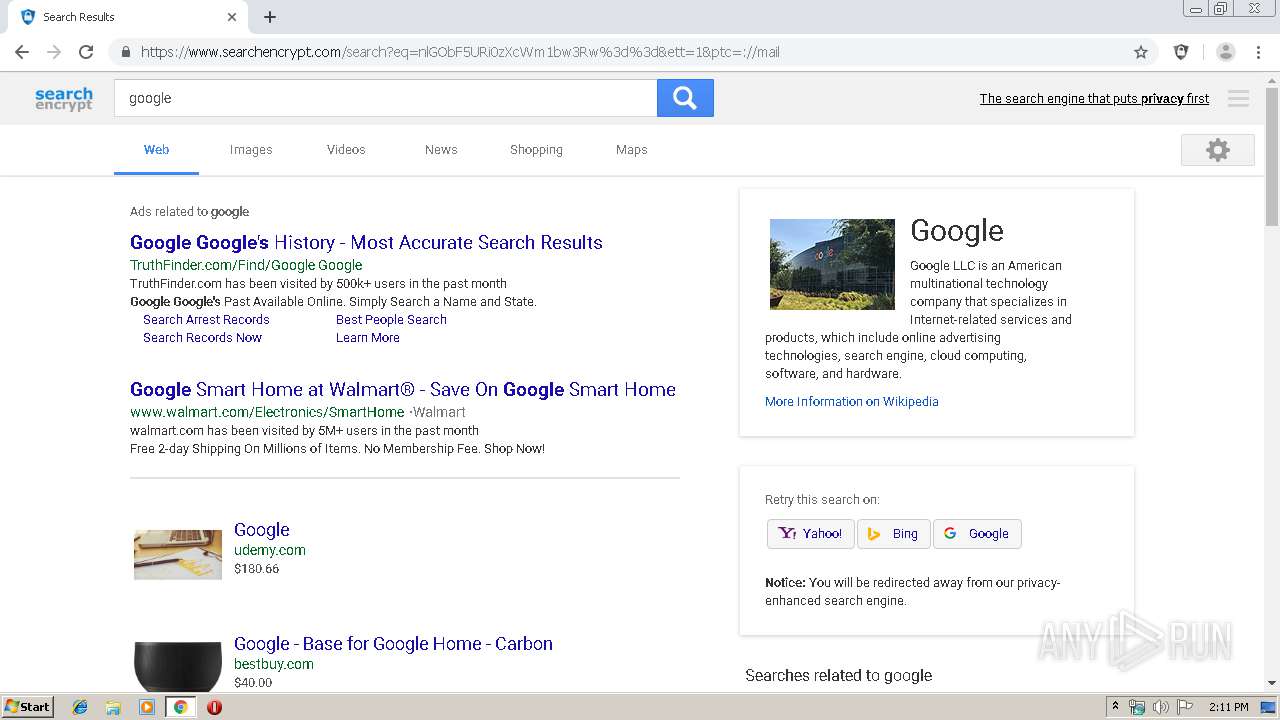Click the Google headquarters photo
The height and width of the screenshot is (720, 1280).
pos(832,264)
